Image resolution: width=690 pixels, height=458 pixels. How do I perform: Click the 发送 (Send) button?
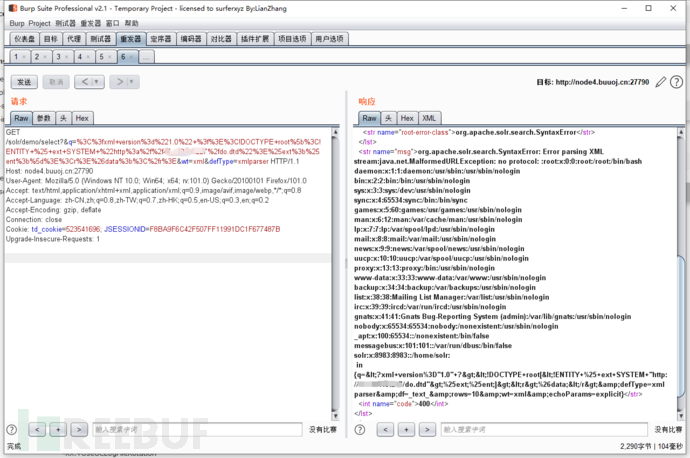pos(24,81)
